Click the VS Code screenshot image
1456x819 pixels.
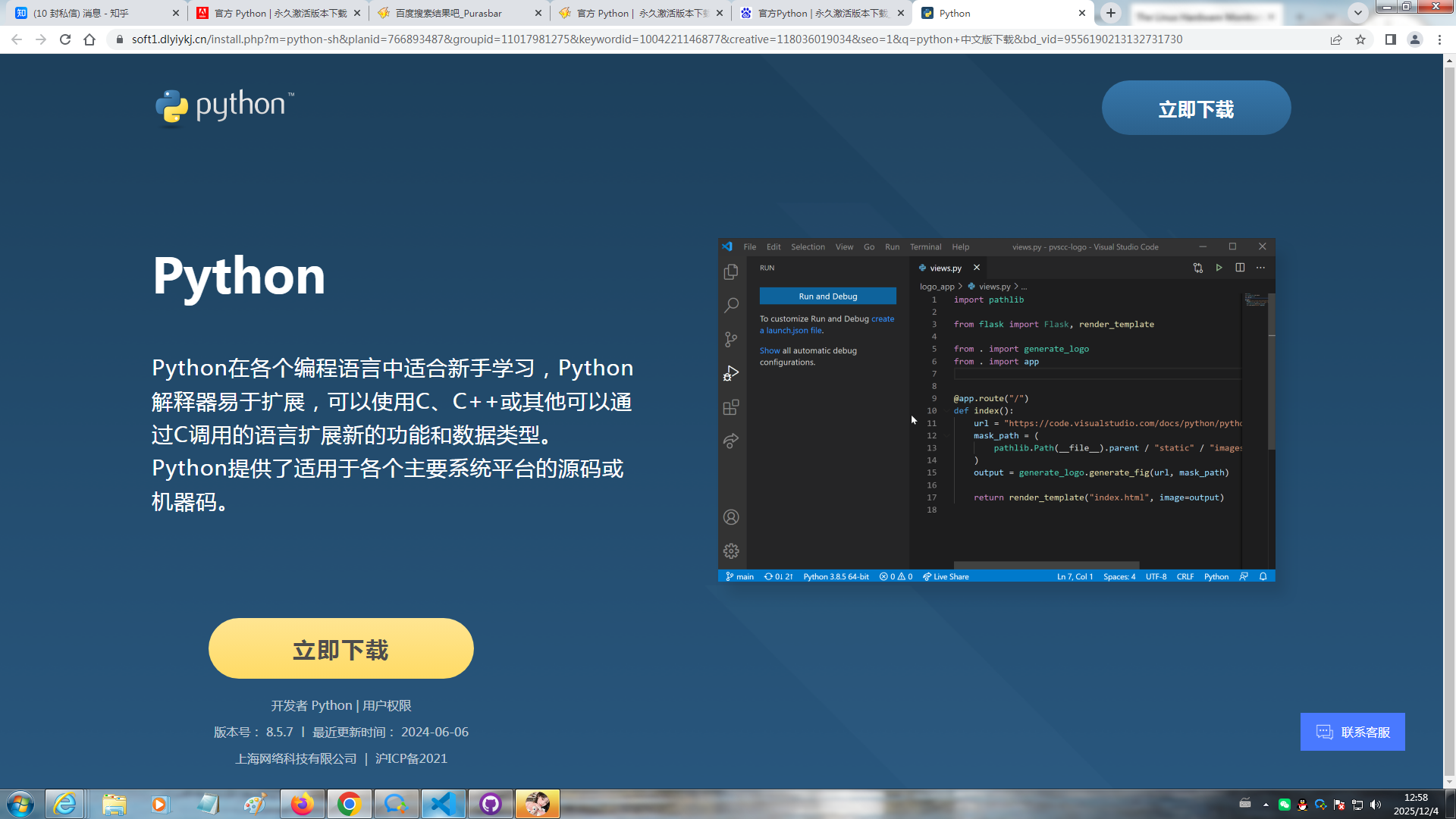pyautogui.click(x=996, y=409)
